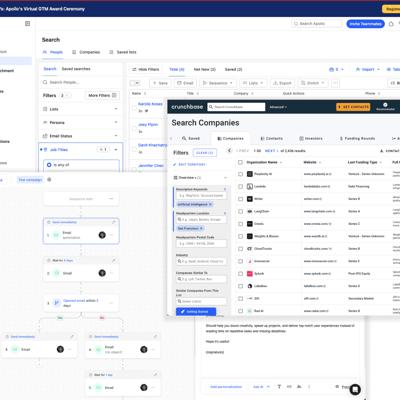Click the GET CONTACTS button

click(353, 107)
